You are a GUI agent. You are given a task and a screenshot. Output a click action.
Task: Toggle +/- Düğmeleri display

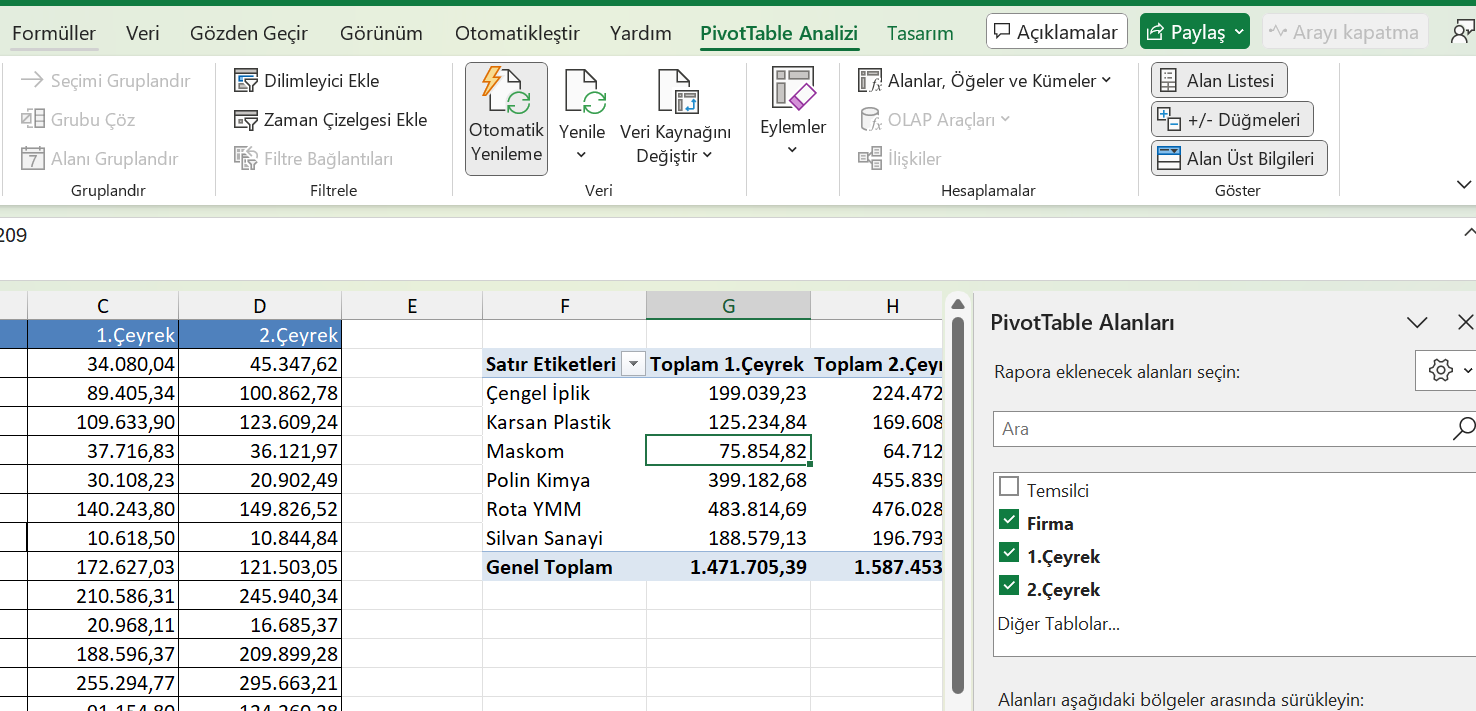[1231, 120]
